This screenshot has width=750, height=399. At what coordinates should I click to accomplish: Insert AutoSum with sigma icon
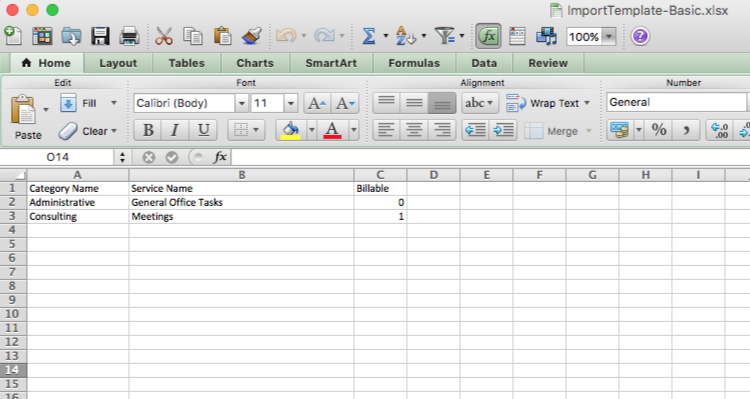coord(368,36)
